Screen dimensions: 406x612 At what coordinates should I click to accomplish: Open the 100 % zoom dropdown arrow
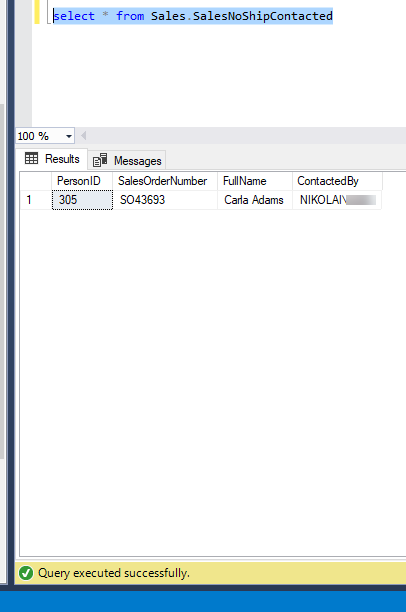(x=69, y=136)
